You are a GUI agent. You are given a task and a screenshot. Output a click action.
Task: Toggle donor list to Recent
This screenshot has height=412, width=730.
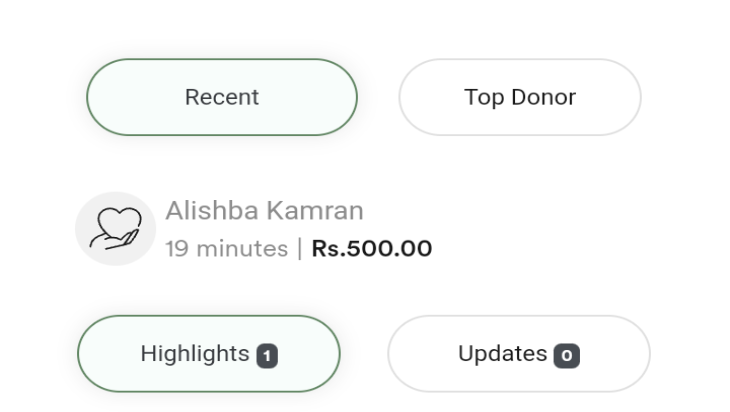[x=221, y=97]
